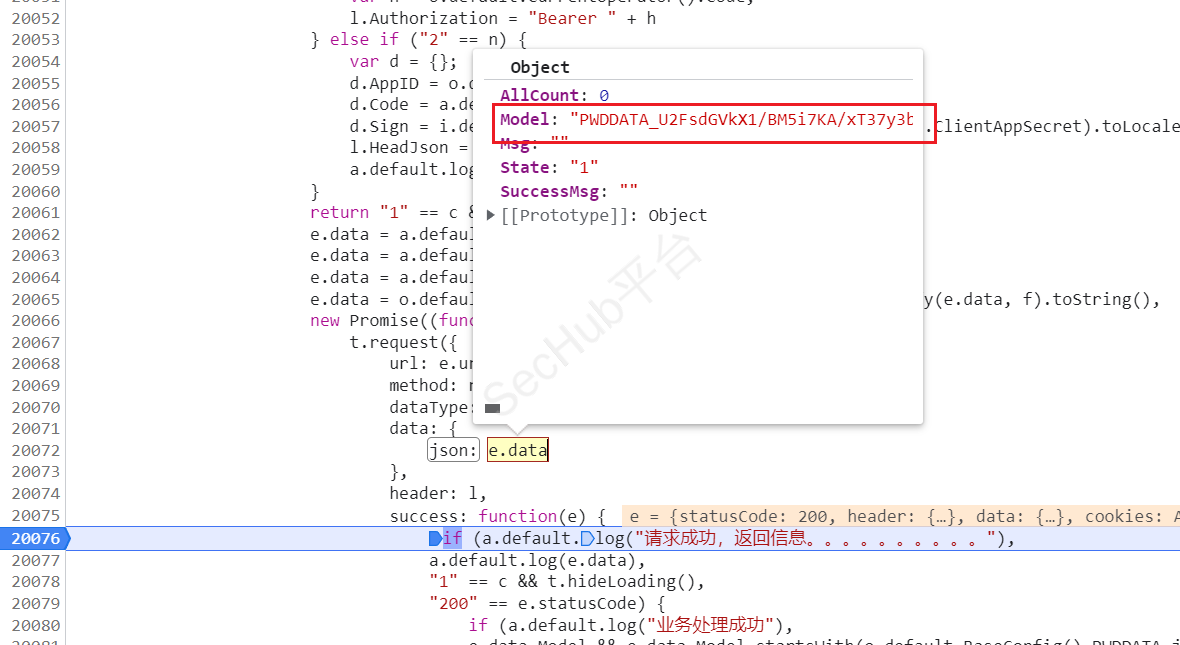Expand the [[Prototype]] Object entry
The height and width of the screenshot is (645, 1180).
click(491, 216)
